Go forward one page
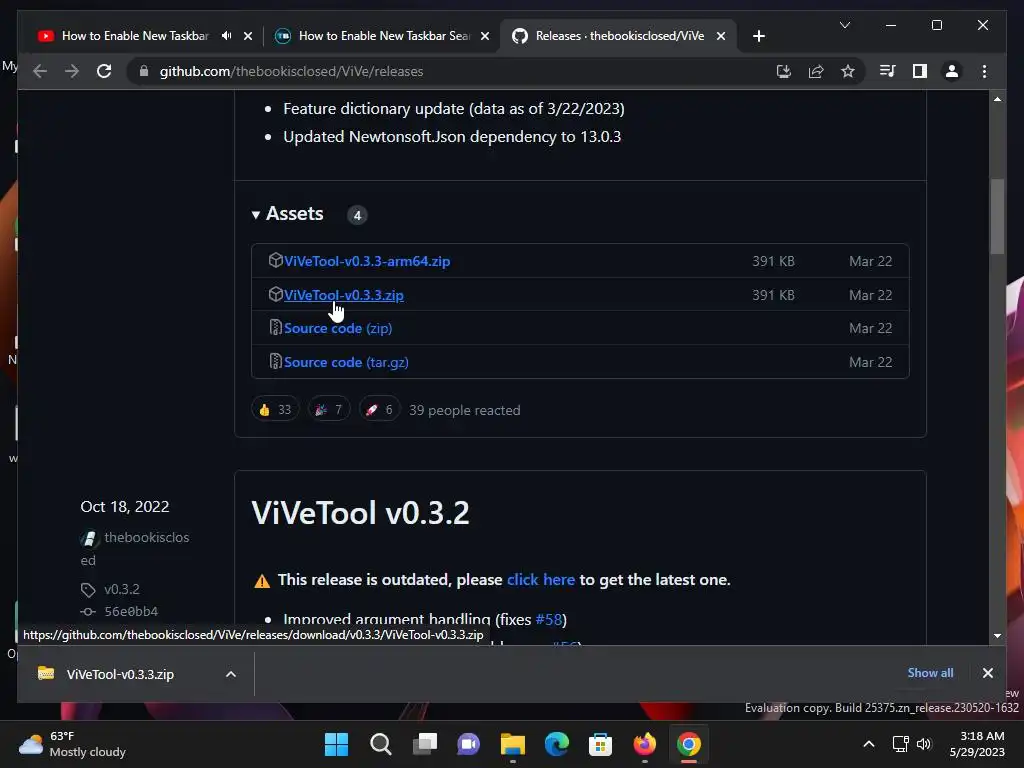This screenshot has height=768, width=1024. pos(72,71)
